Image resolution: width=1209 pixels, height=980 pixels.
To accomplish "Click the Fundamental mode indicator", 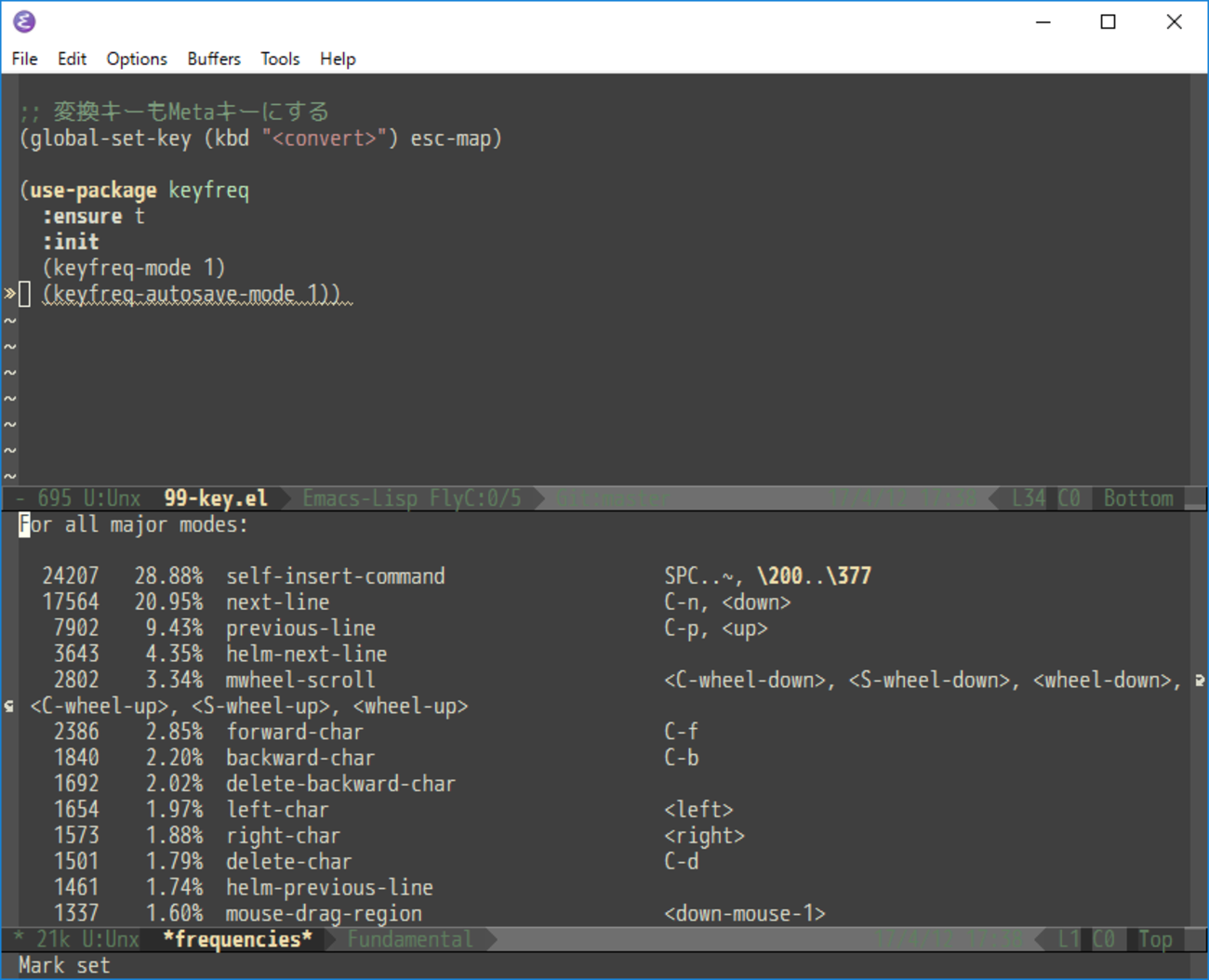I will click(x=409, y=940).
